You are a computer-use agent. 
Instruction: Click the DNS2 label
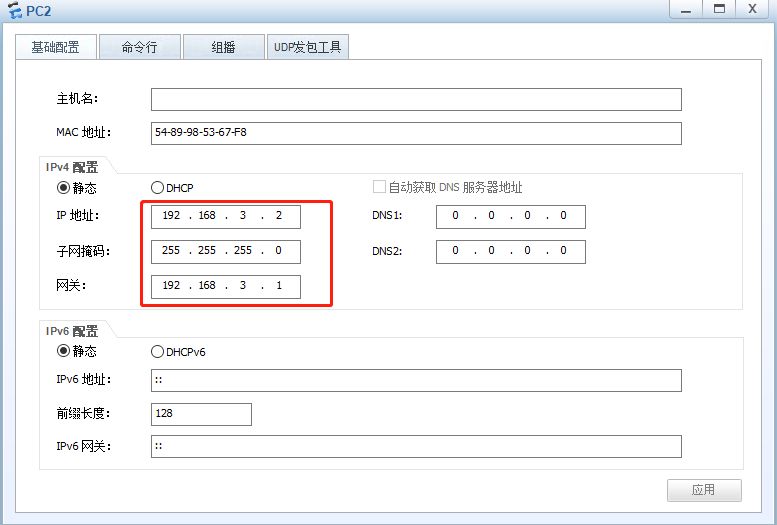point(387,251)
